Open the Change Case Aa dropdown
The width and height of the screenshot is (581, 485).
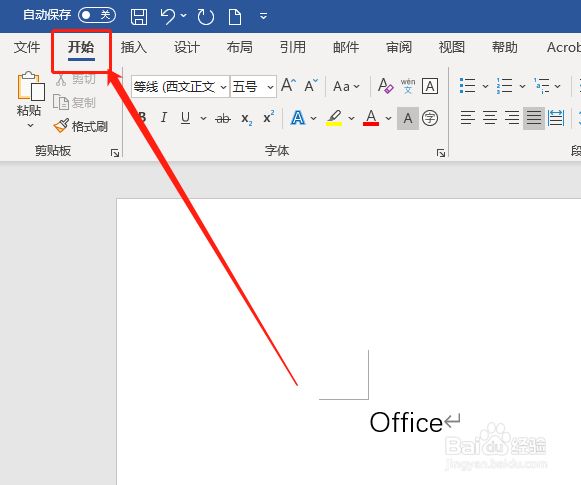[x=346, y=87]
